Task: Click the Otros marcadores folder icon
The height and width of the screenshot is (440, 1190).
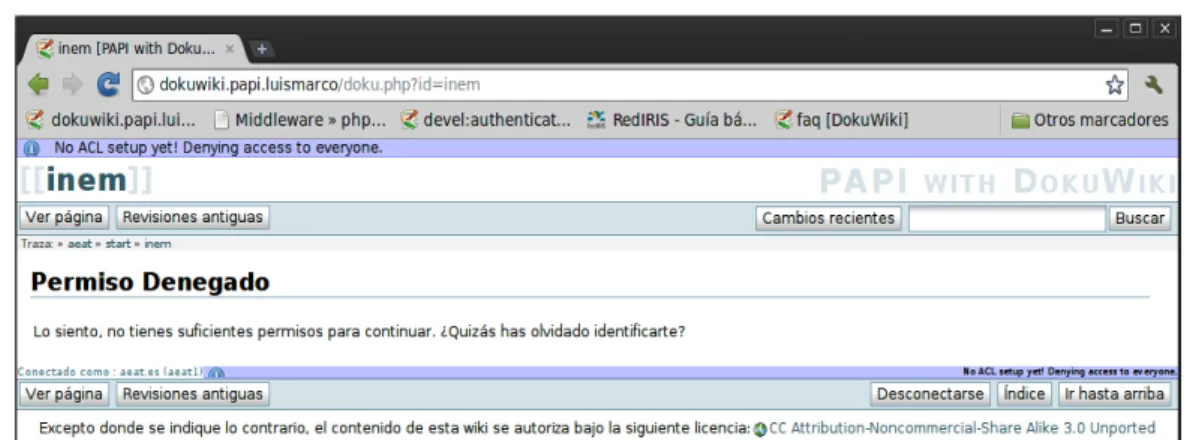Action: tap(1021, 121)
